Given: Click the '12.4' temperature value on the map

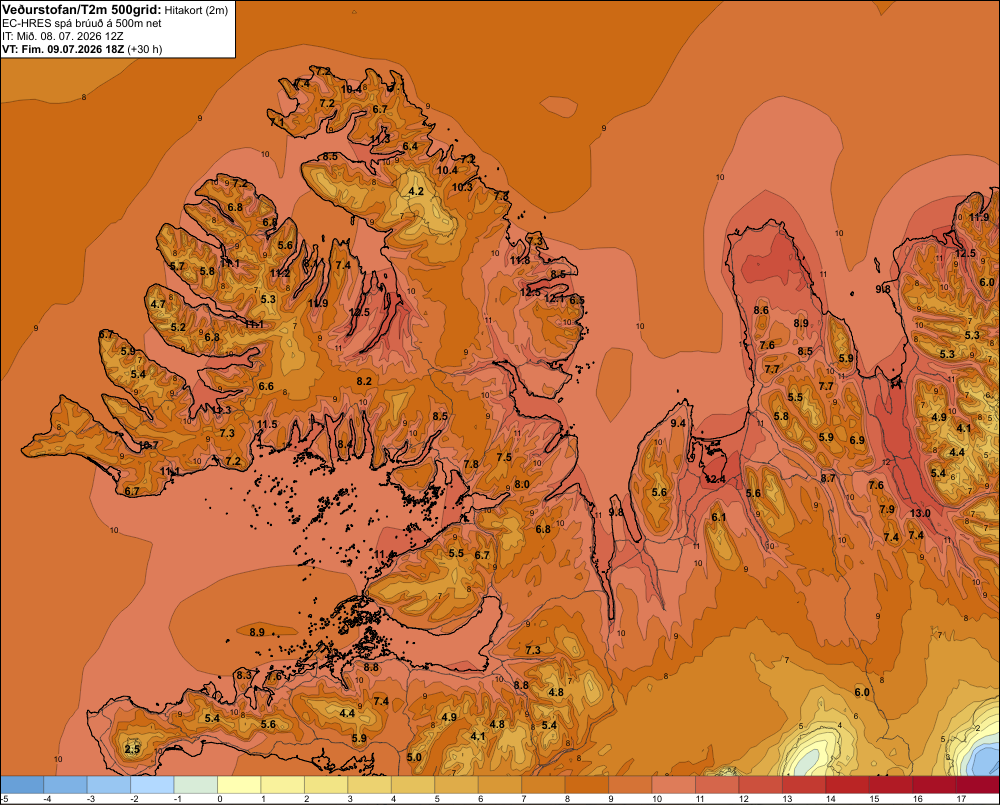Looking at the screenshot, I should 715,479.
